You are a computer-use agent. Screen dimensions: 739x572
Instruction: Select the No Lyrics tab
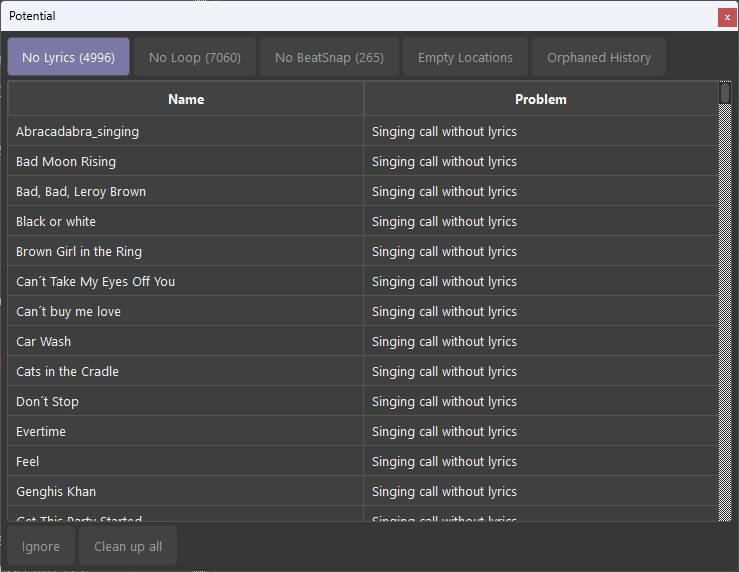[x=68, y=57]
